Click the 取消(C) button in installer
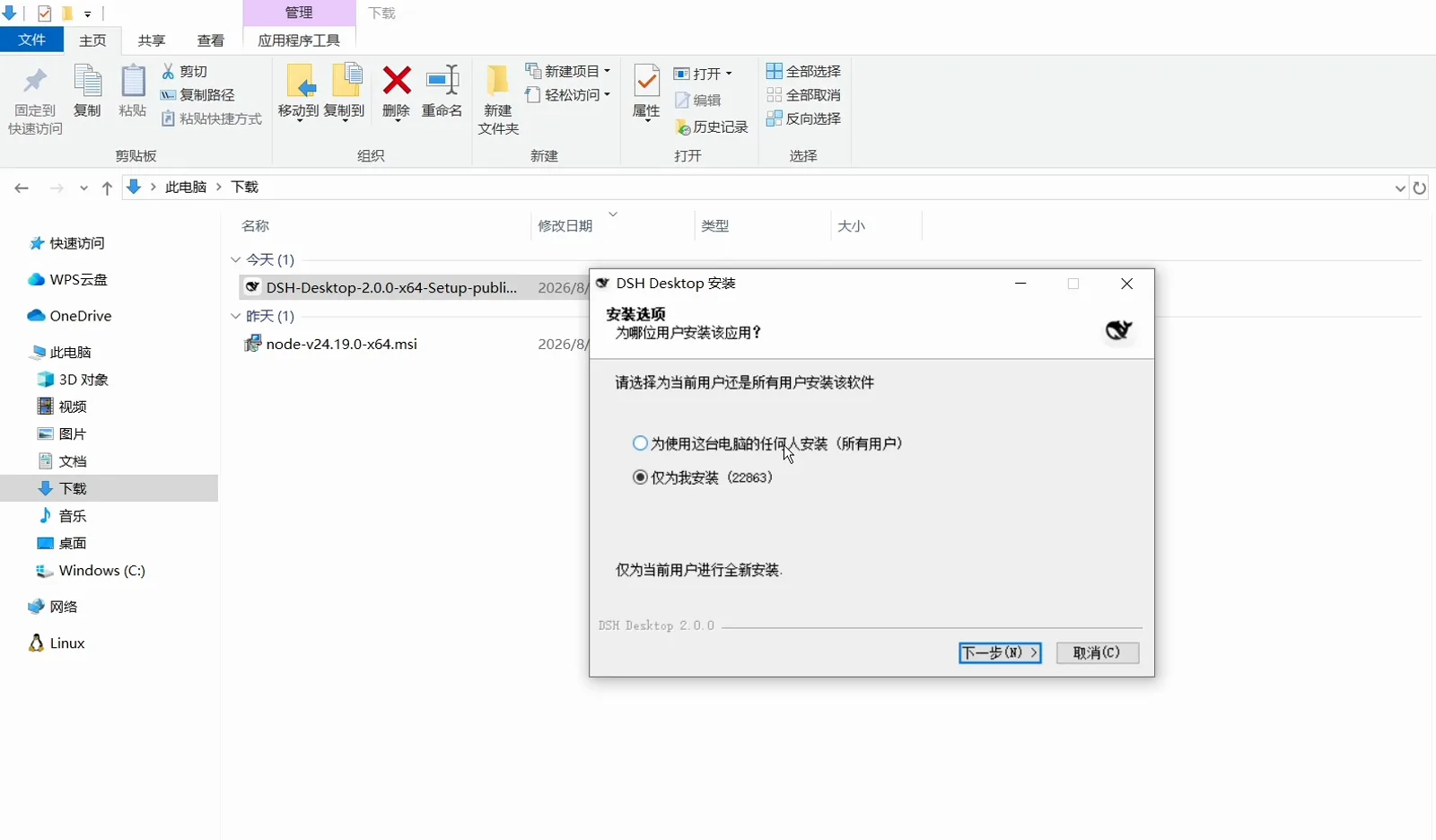This screenshot has width=1436, height=840. pos(1097,652)
